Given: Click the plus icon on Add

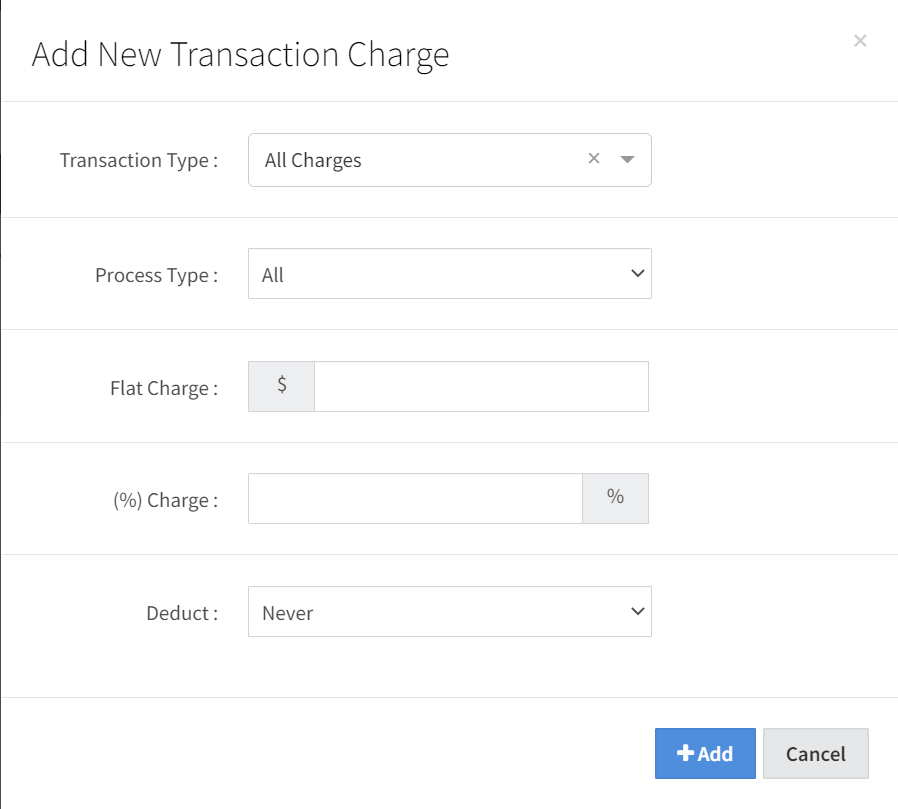Looking at the screenshot, I should (x=685, y=753).
